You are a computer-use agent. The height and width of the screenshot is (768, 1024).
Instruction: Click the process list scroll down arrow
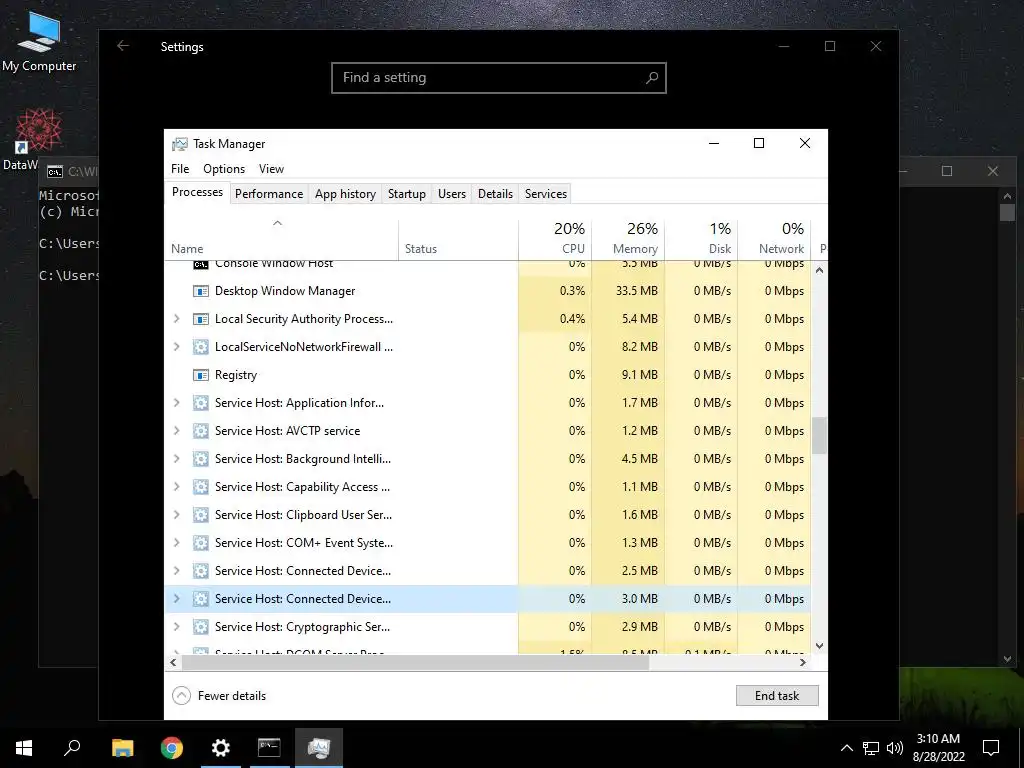(x=819, y=647)
